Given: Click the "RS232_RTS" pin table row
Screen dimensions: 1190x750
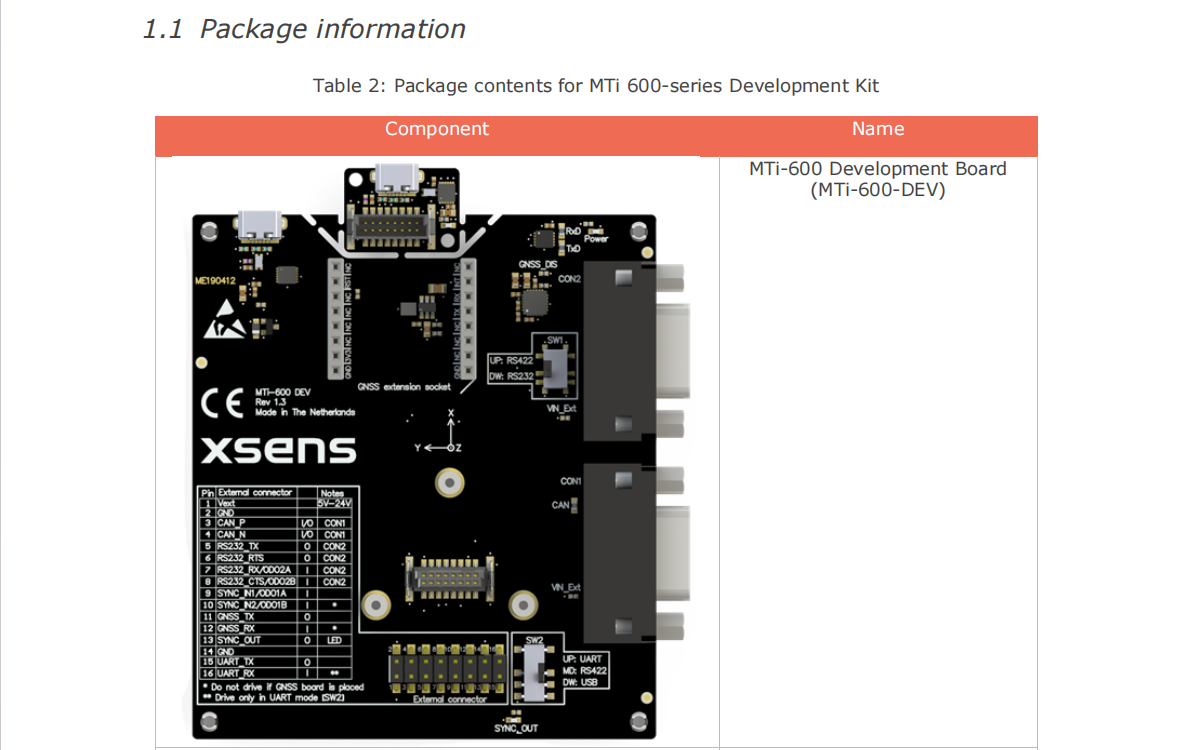Looking at the screenshot, I should tap(275, 558).
